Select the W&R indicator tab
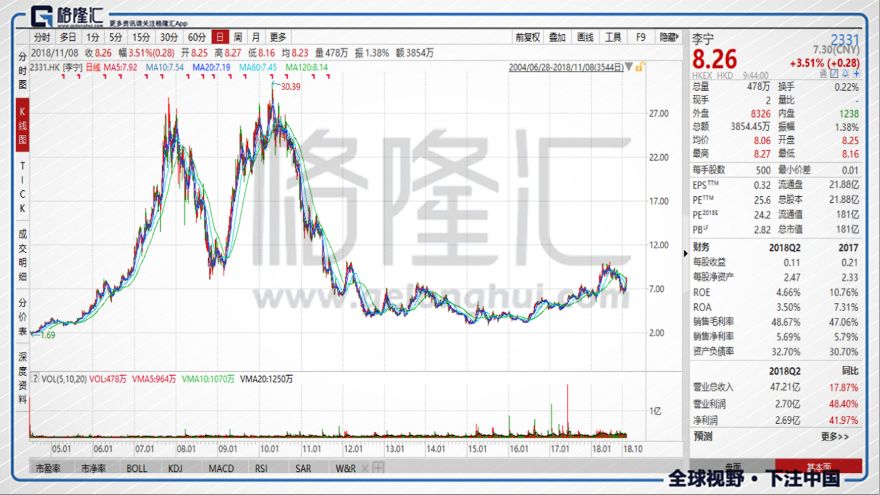The width and height of the screenshot is (880, 495). [x=345, y=468]
